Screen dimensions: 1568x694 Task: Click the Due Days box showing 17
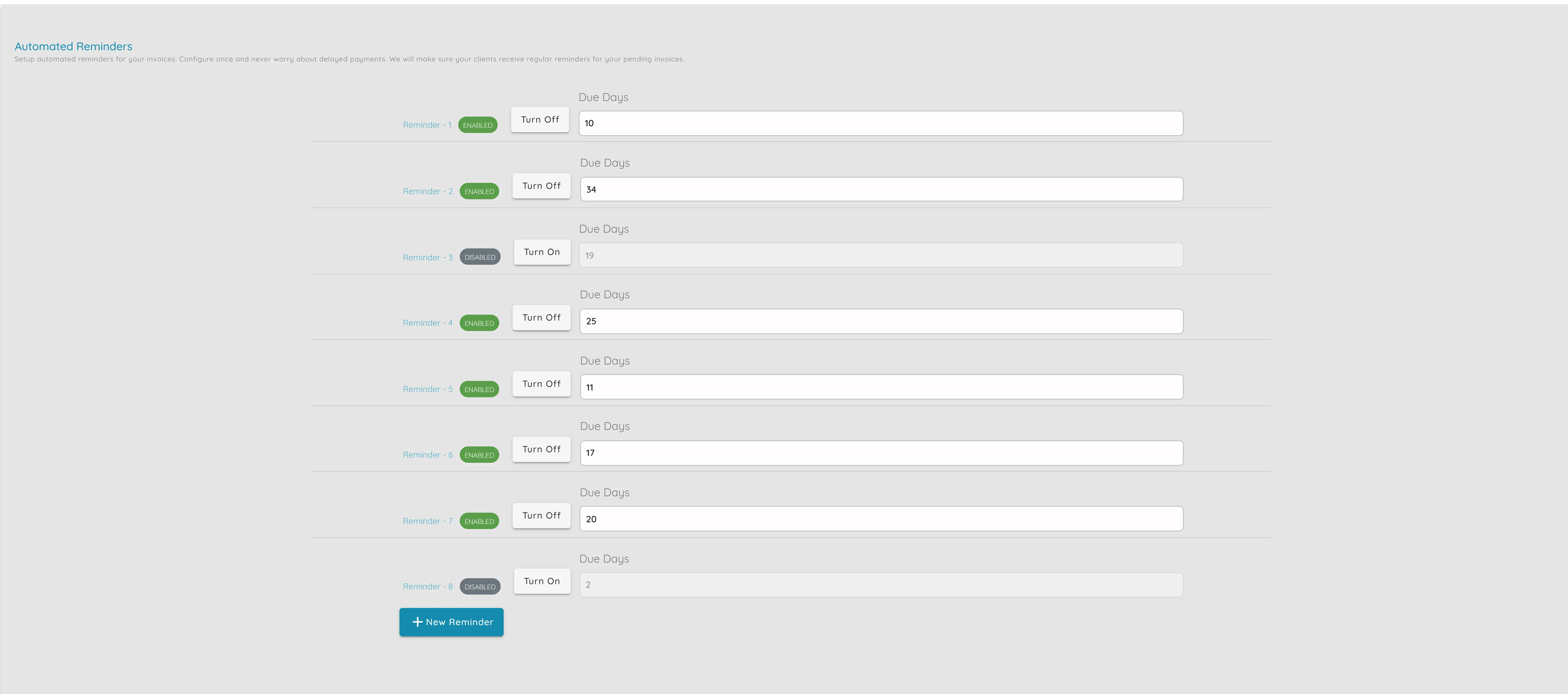pos(880,453)
